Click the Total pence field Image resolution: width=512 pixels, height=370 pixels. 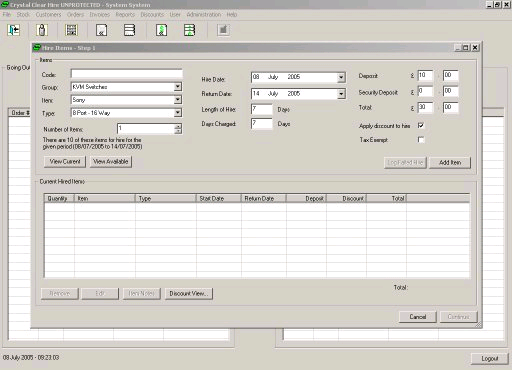point(451,107)
